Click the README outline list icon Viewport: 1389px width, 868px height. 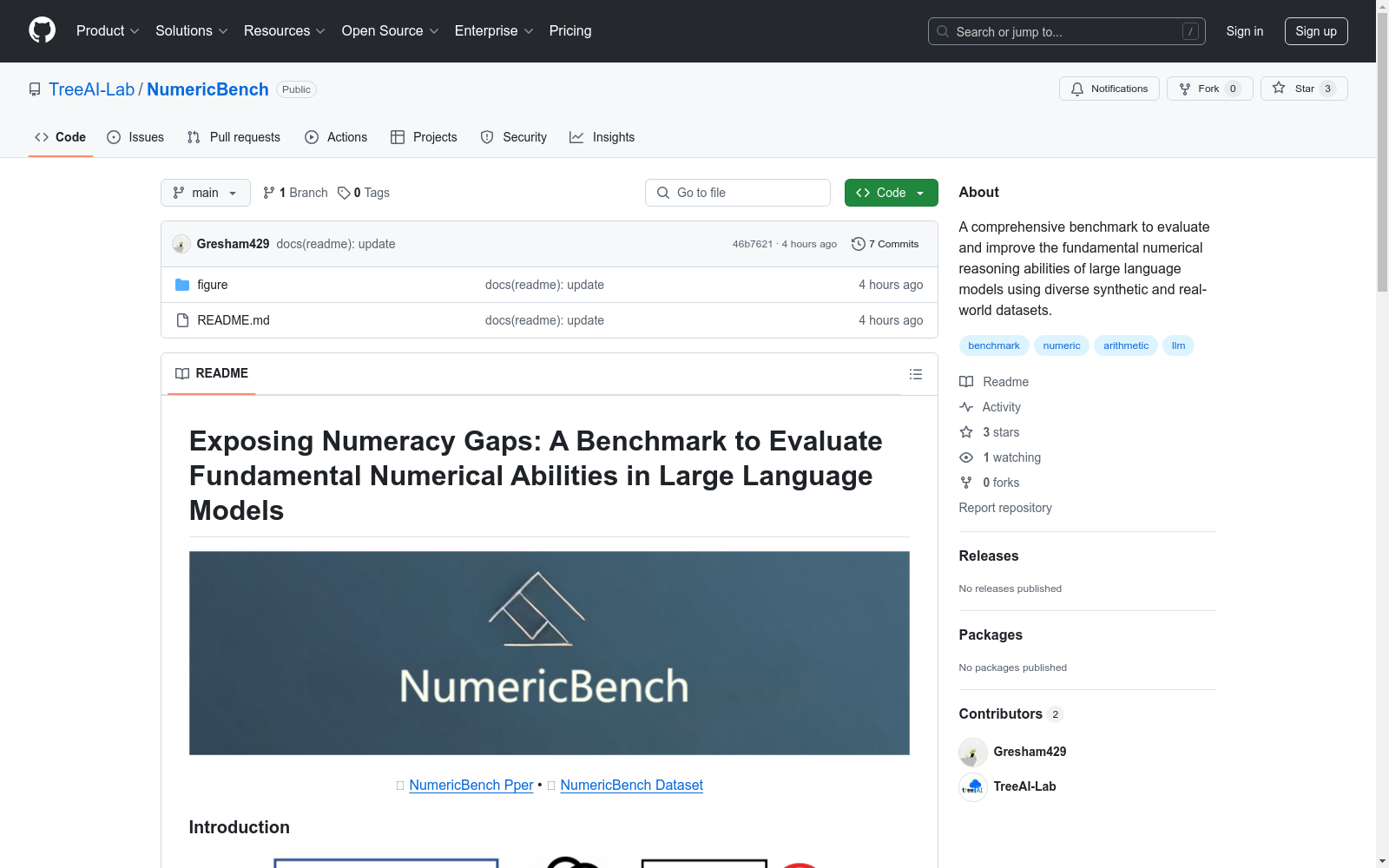[915, 374]
